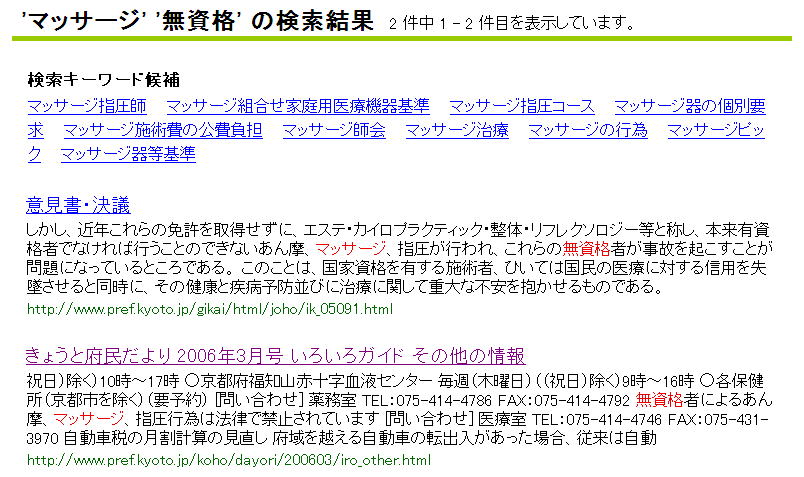
Task: Open the きょうと府民だより 2006年3月号 result title
Action: point(275,355)
